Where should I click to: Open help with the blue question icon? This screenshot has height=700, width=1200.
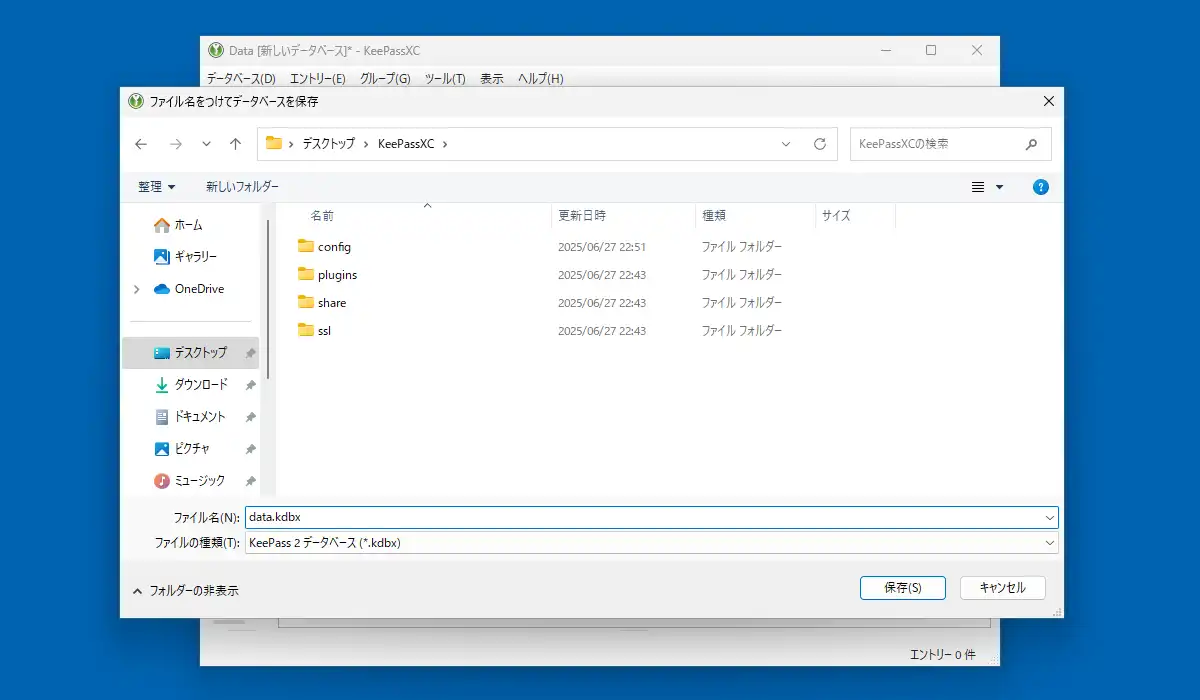tap(1041, 187)
